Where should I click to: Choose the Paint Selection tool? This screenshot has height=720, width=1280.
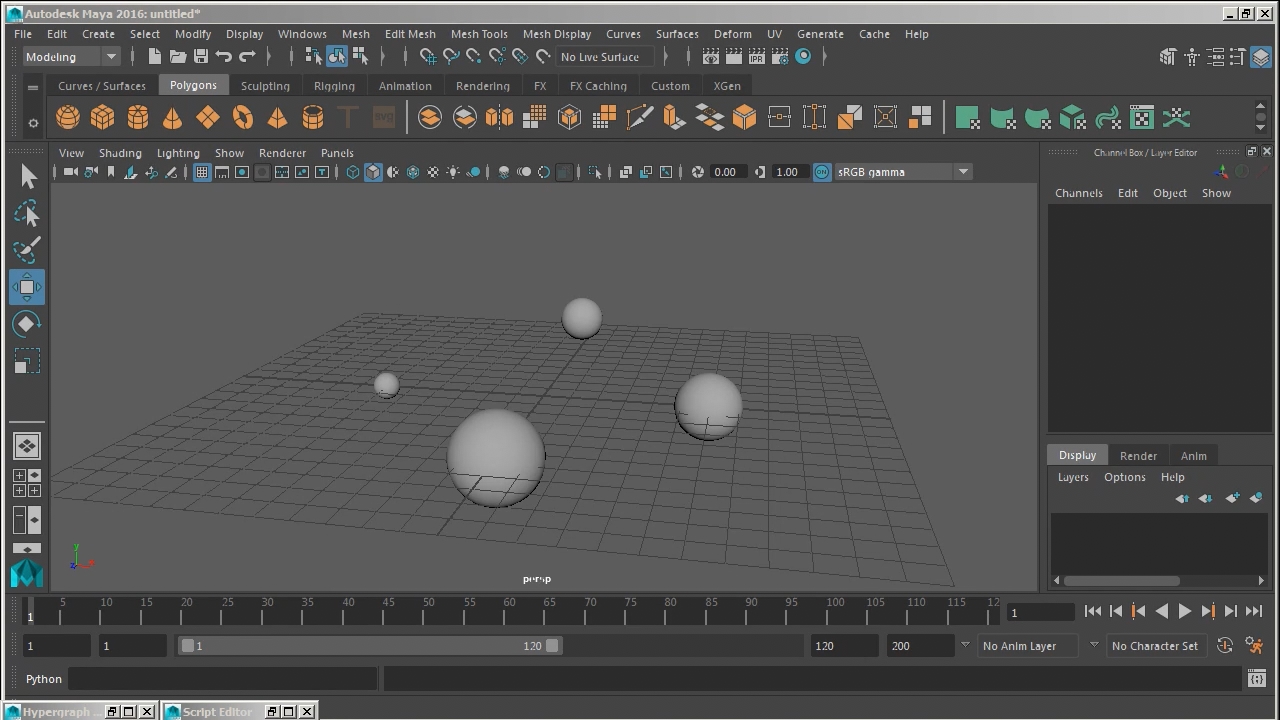pyautogui.click(x=27, y=250)
